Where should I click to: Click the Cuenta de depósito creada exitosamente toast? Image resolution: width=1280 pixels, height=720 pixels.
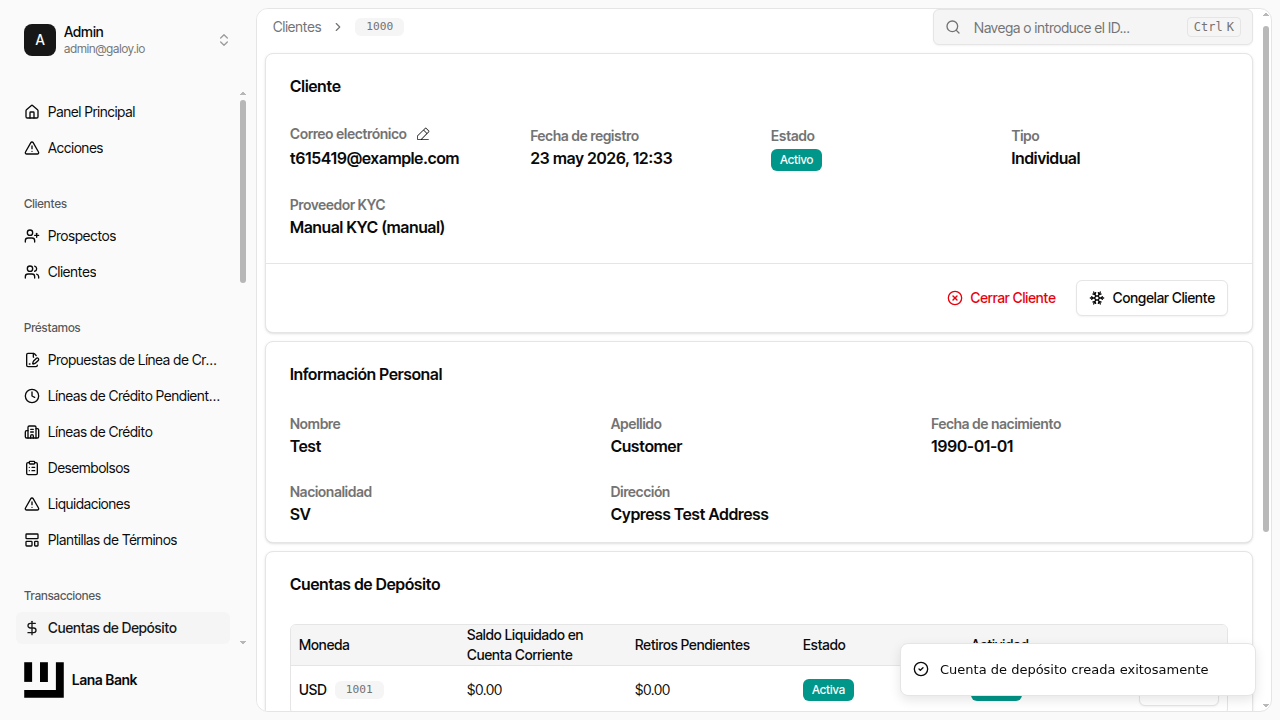click(x=1078, y=669)
